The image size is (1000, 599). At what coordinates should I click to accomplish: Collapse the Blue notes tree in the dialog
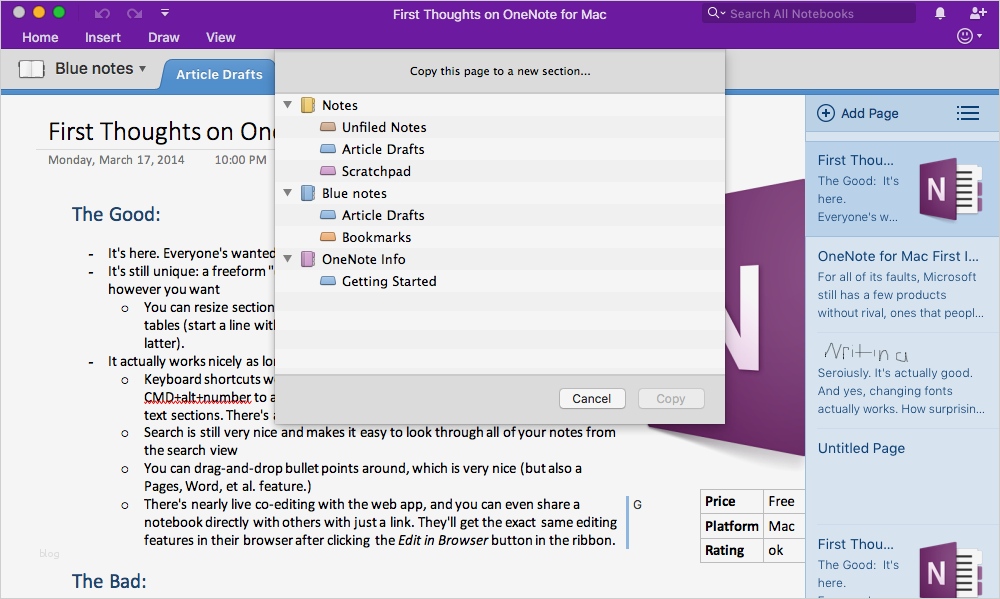(288, 193)
